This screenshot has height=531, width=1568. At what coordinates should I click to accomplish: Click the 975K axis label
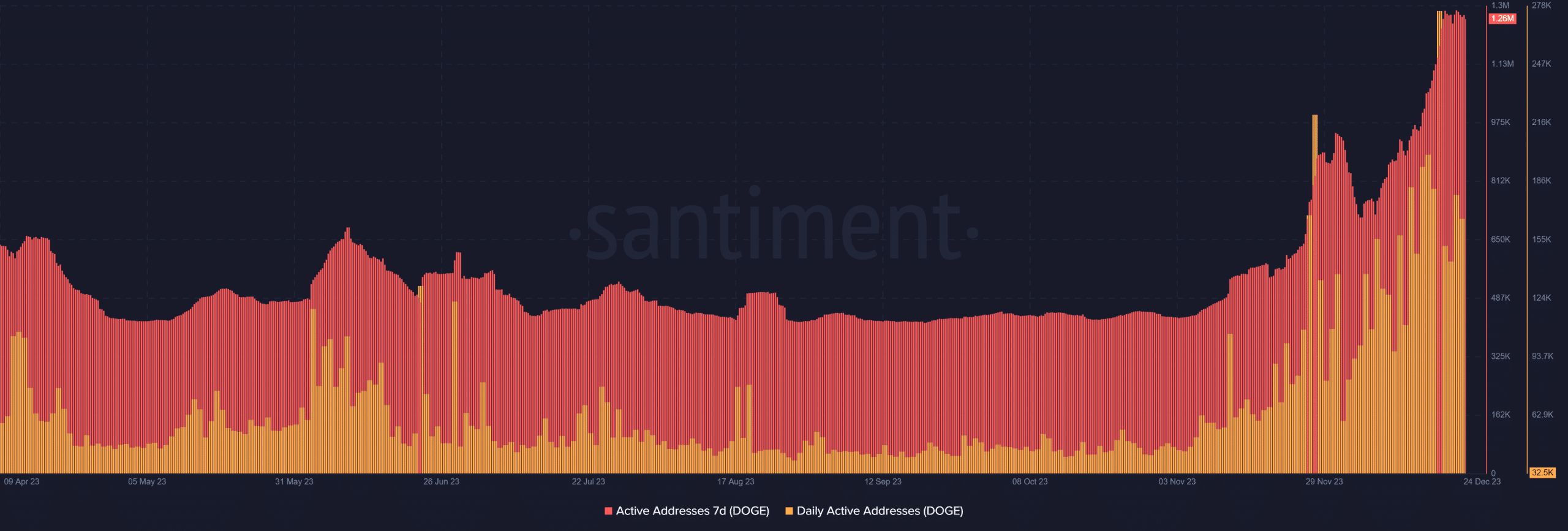(1501, 122)
